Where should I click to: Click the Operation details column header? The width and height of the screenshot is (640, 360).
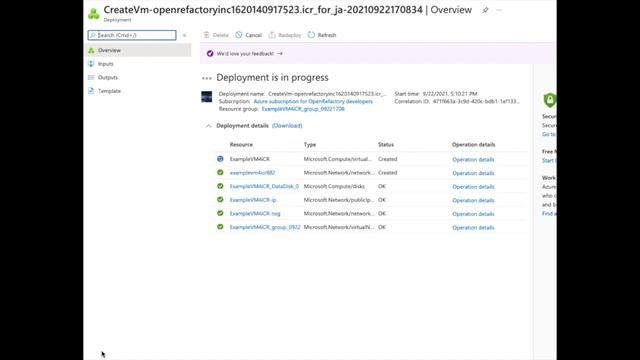click(x=473, y=144)
